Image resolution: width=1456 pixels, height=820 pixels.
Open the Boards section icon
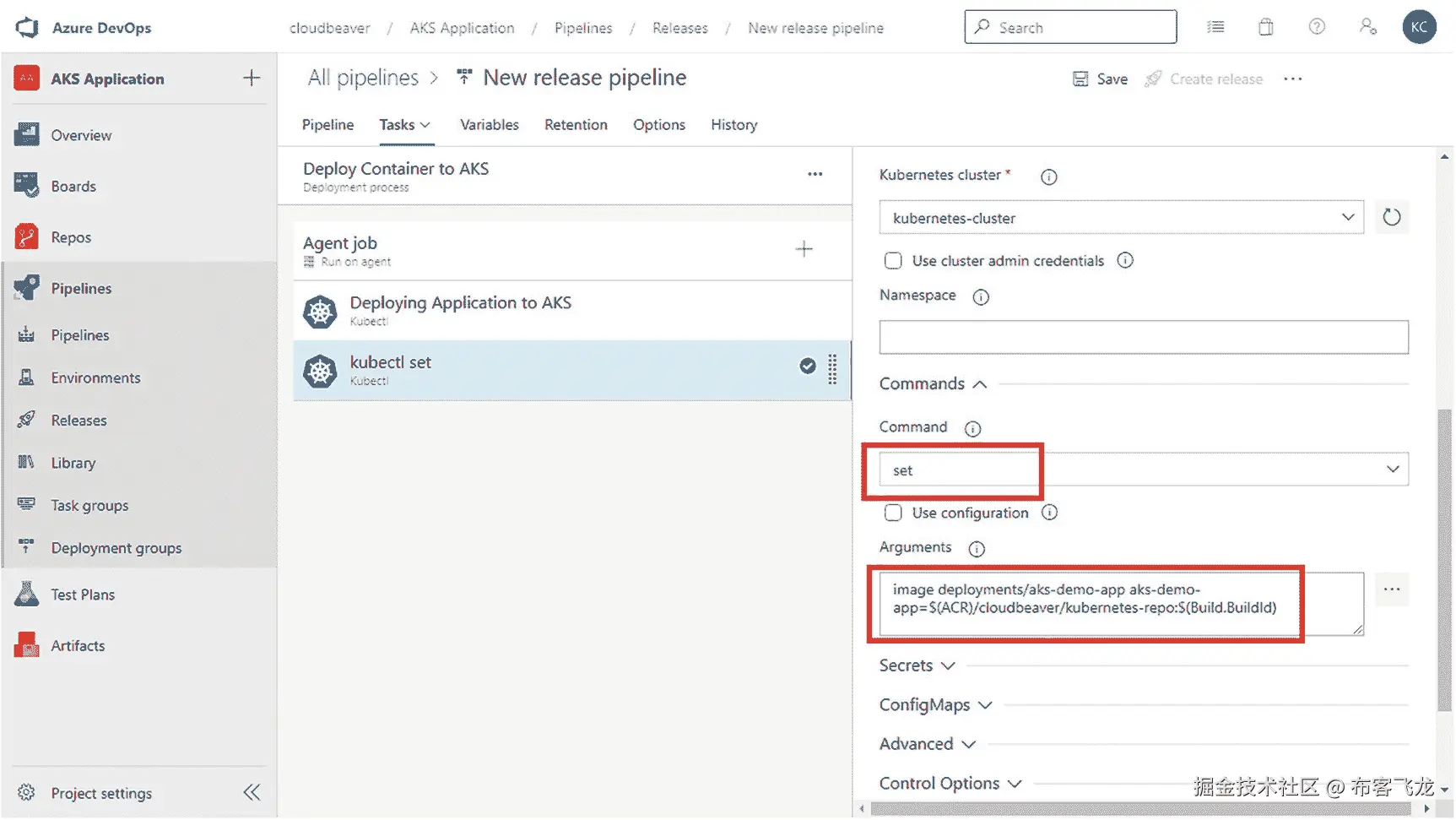(x=26, y=186)
